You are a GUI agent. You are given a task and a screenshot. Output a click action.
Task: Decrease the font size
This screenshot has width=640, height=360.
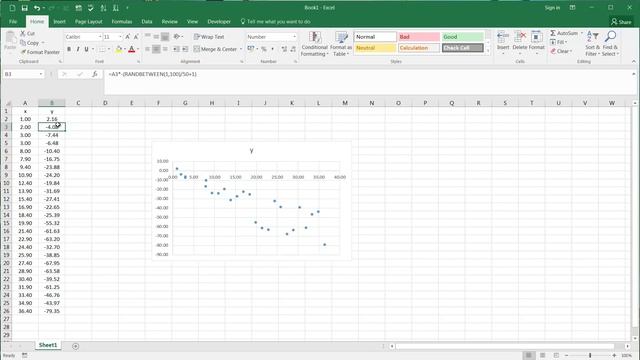[x=136, y=37]
